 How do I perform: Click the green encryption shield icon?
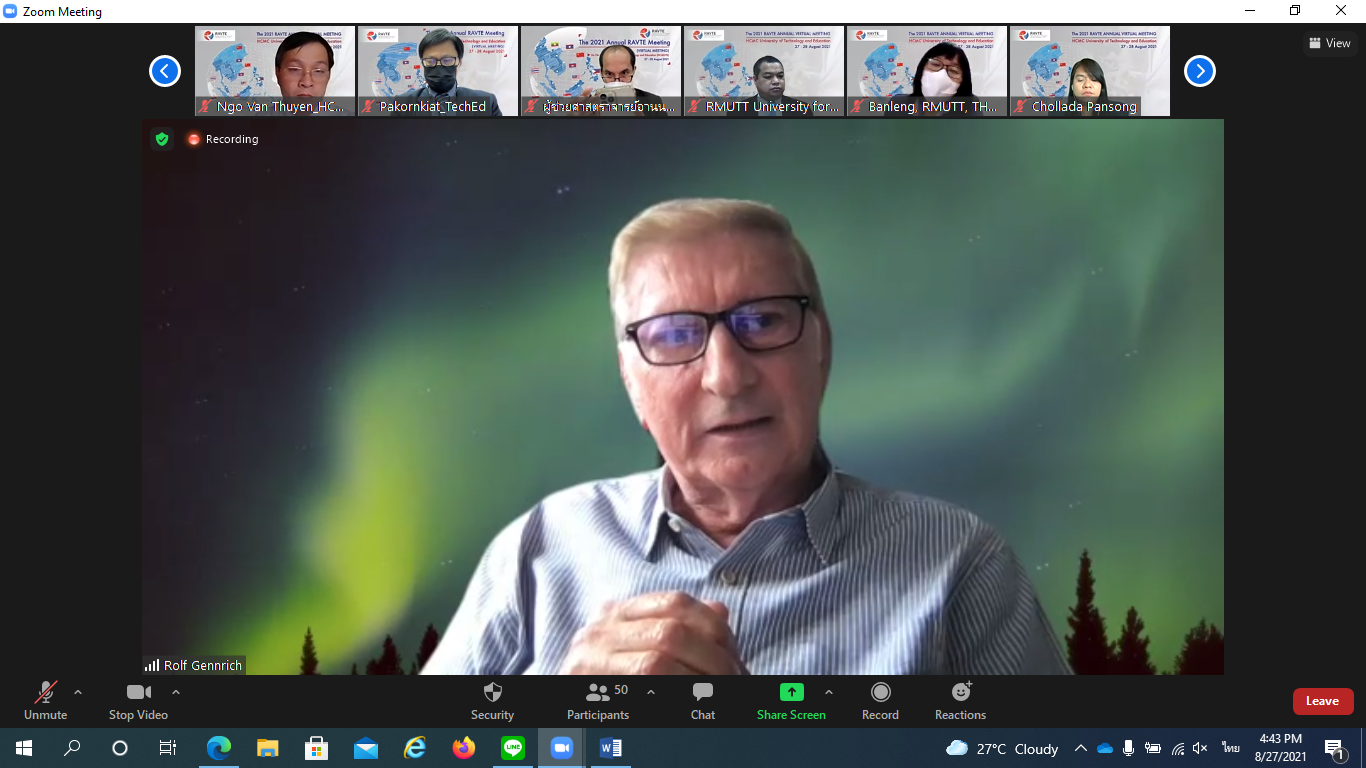(162, 139)
